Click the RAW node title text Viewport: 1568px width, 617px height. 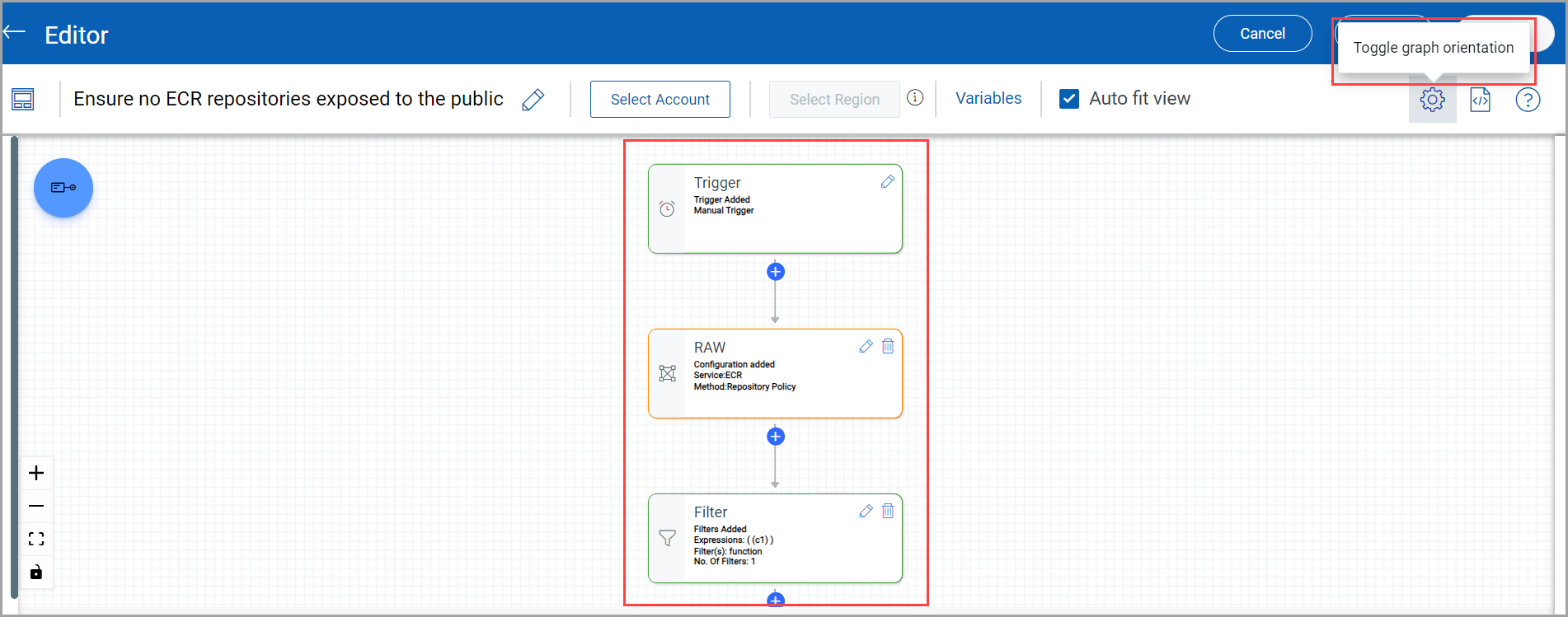pyautogui.click(x=710, y=348)
